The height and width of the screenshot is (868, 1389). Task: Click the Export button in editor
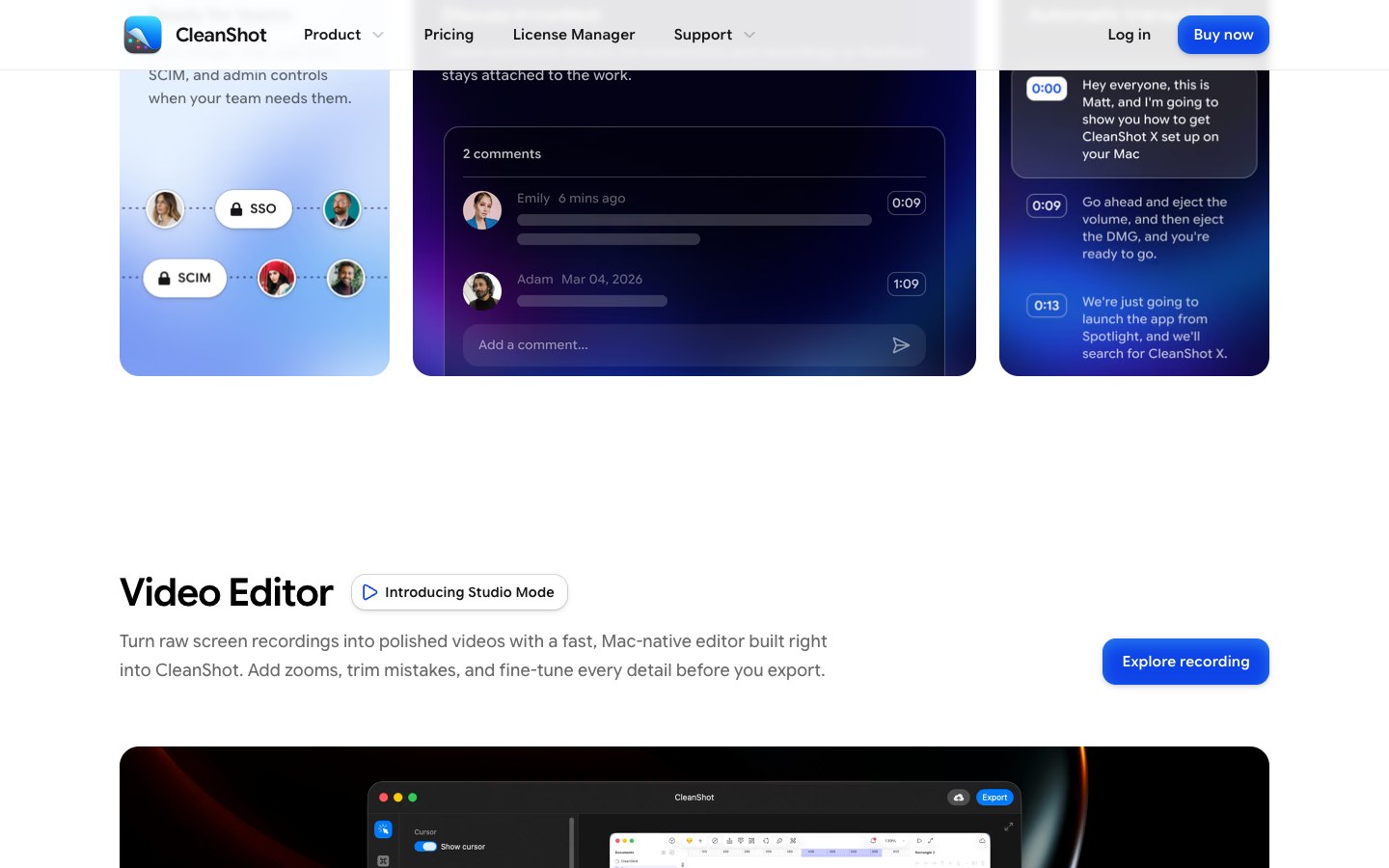tap(994, 798)
